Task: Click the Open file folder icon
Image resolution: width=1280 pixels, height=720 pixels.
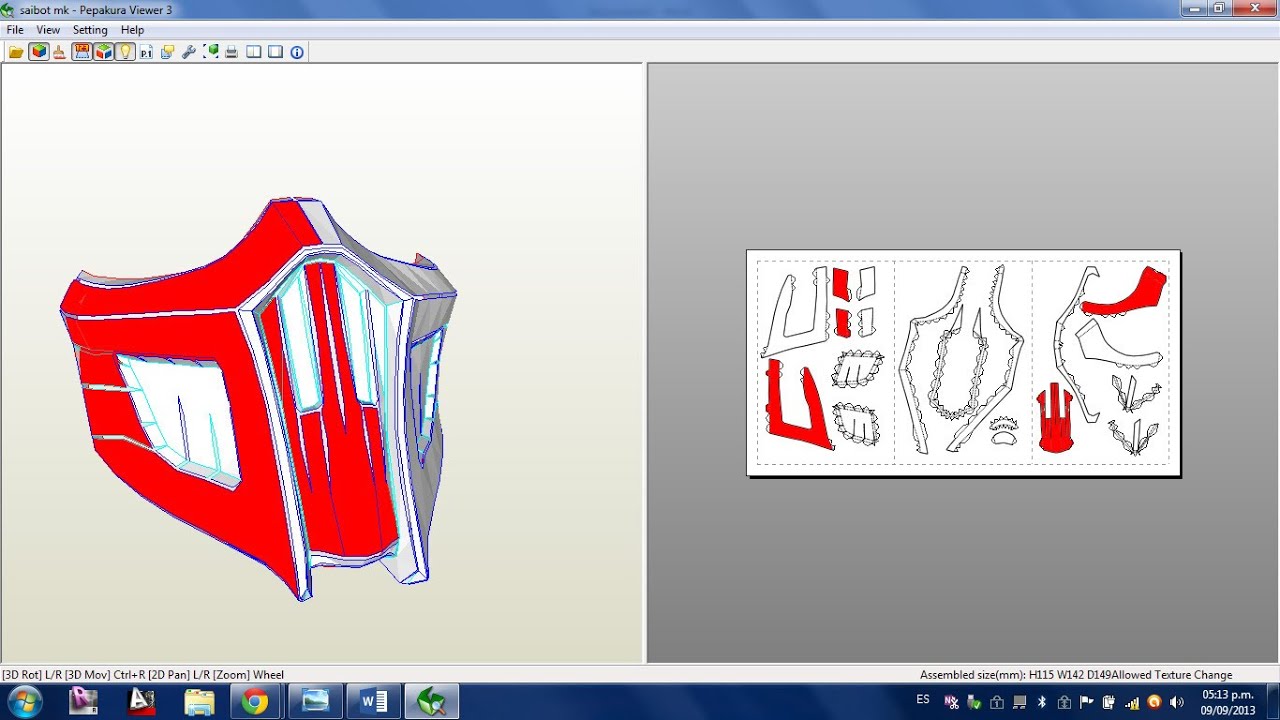Action: [x=16, y=52]
